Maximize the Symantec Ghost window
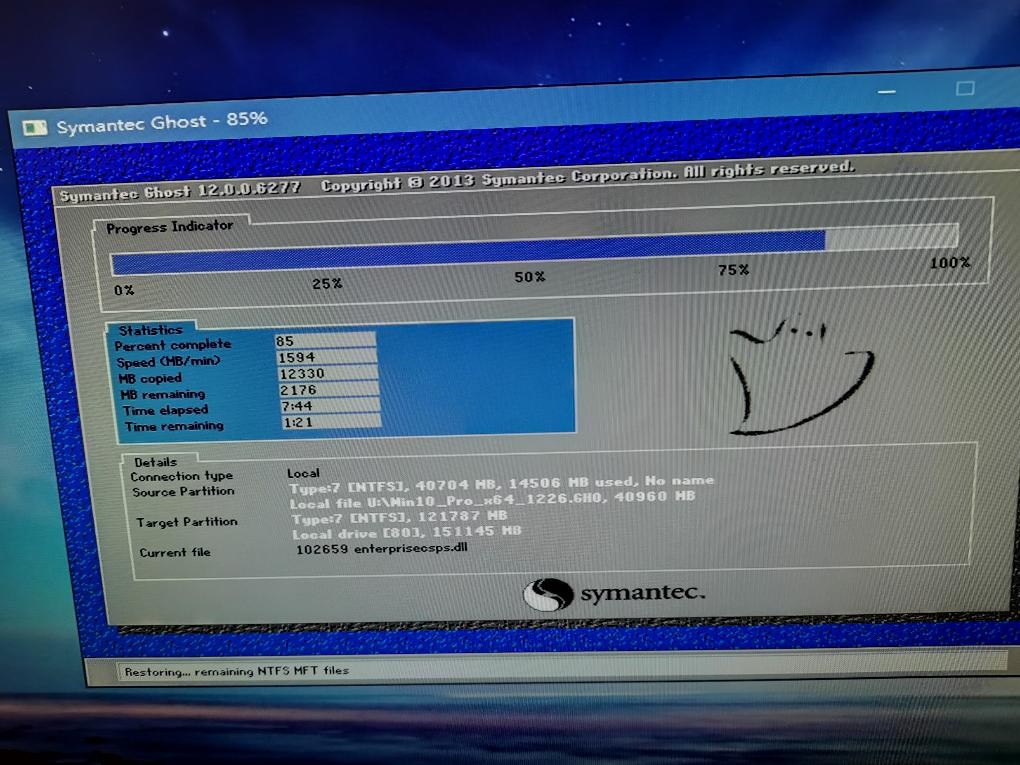Image resolution: width=1020 pixels, height=765 pixels. (965, 88)
